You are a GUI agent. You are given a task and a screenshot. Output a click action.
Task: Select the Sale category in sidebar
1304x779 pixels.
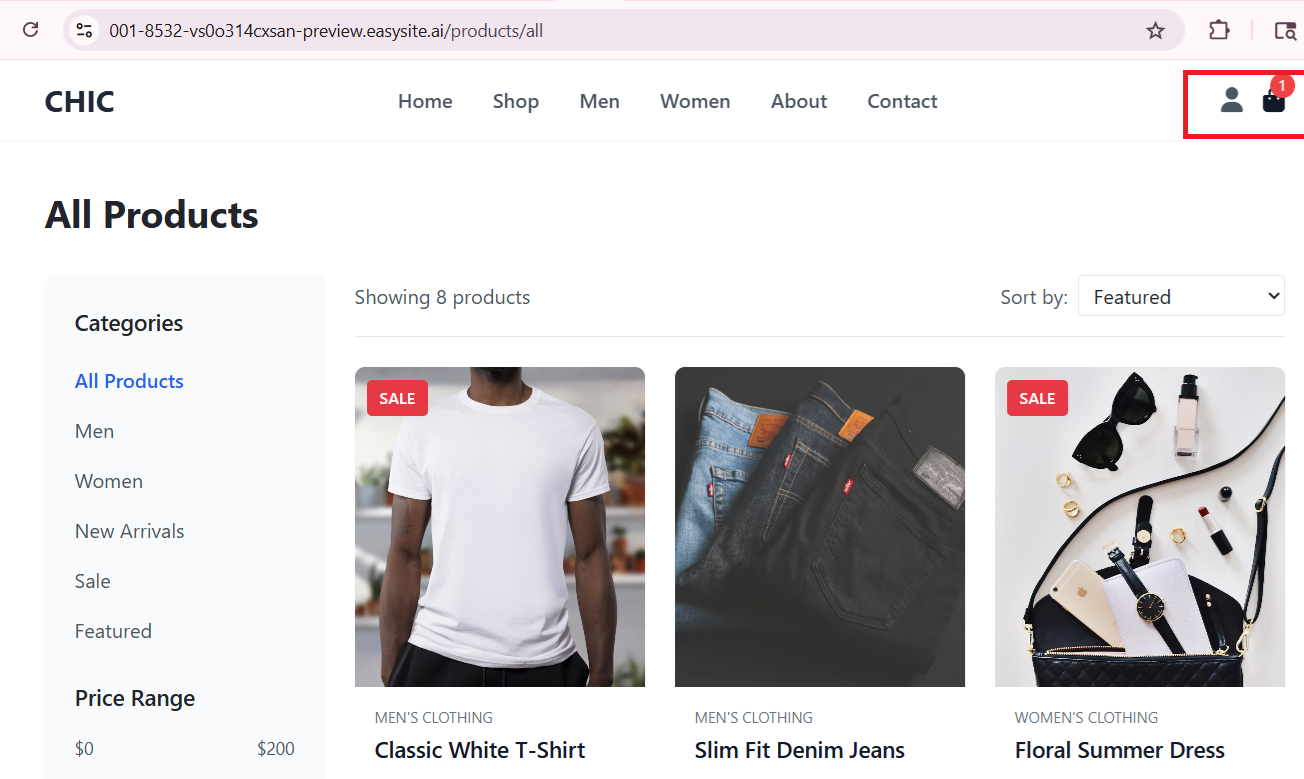(93, 581)
